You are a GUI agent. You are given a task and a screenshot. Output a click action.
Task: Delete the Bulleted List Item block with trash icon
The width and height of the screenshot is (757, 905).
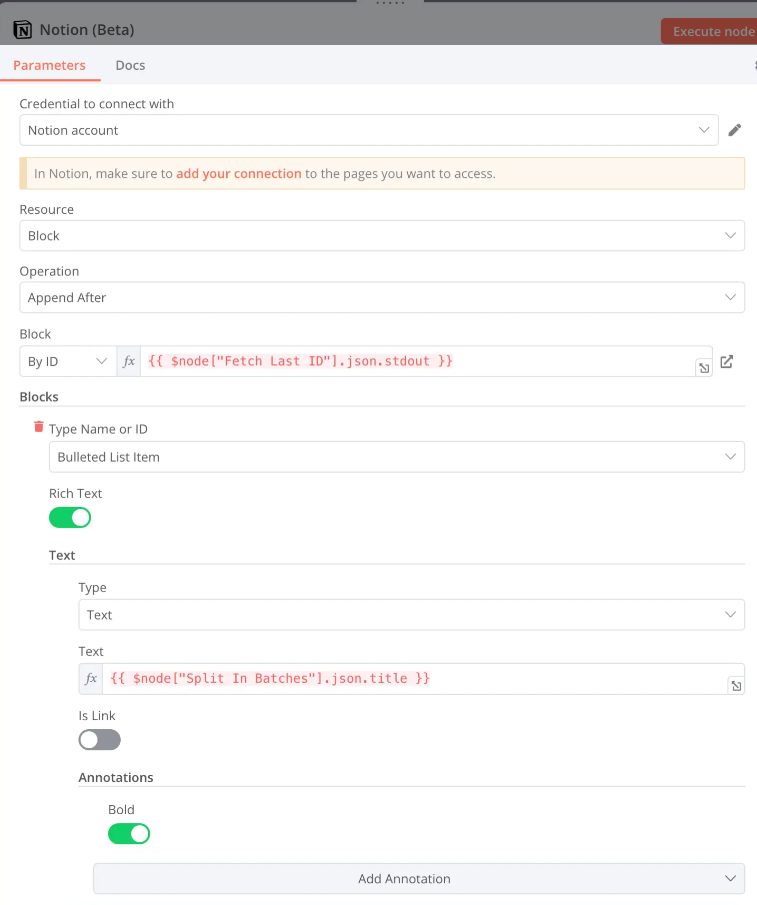coord(39,427)
